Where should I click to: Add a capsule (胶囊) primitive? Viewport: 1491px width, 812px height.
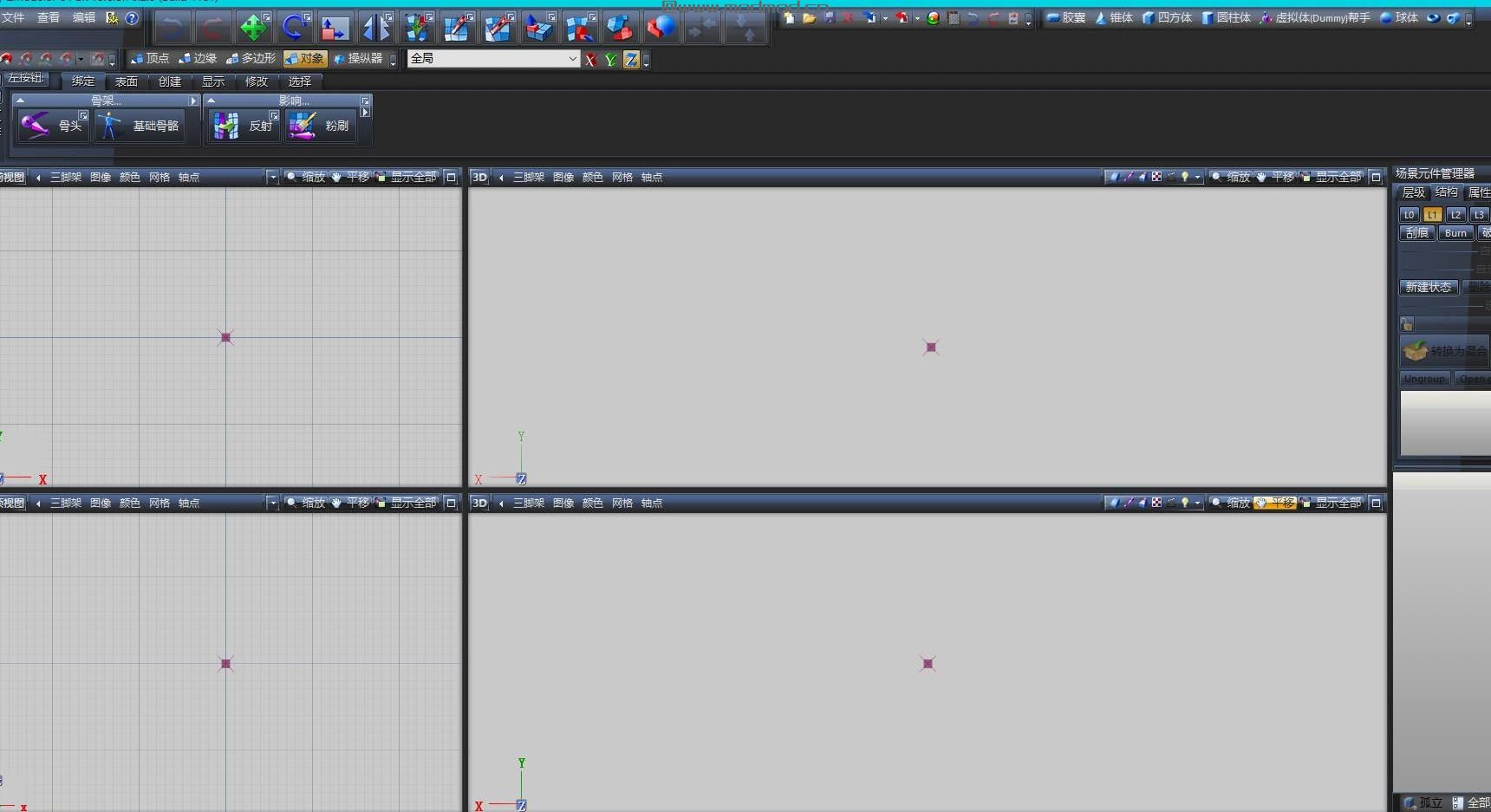1065,17
